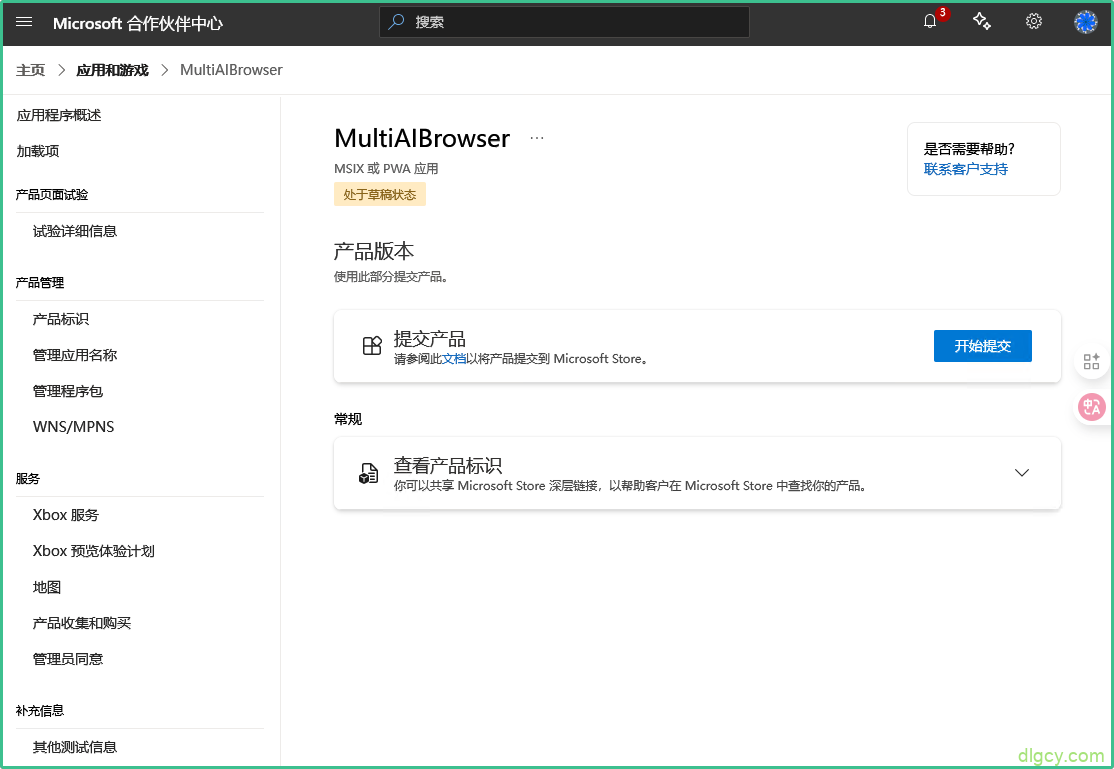Expand the 查看产品标识 section chevron

point(1021,473)
